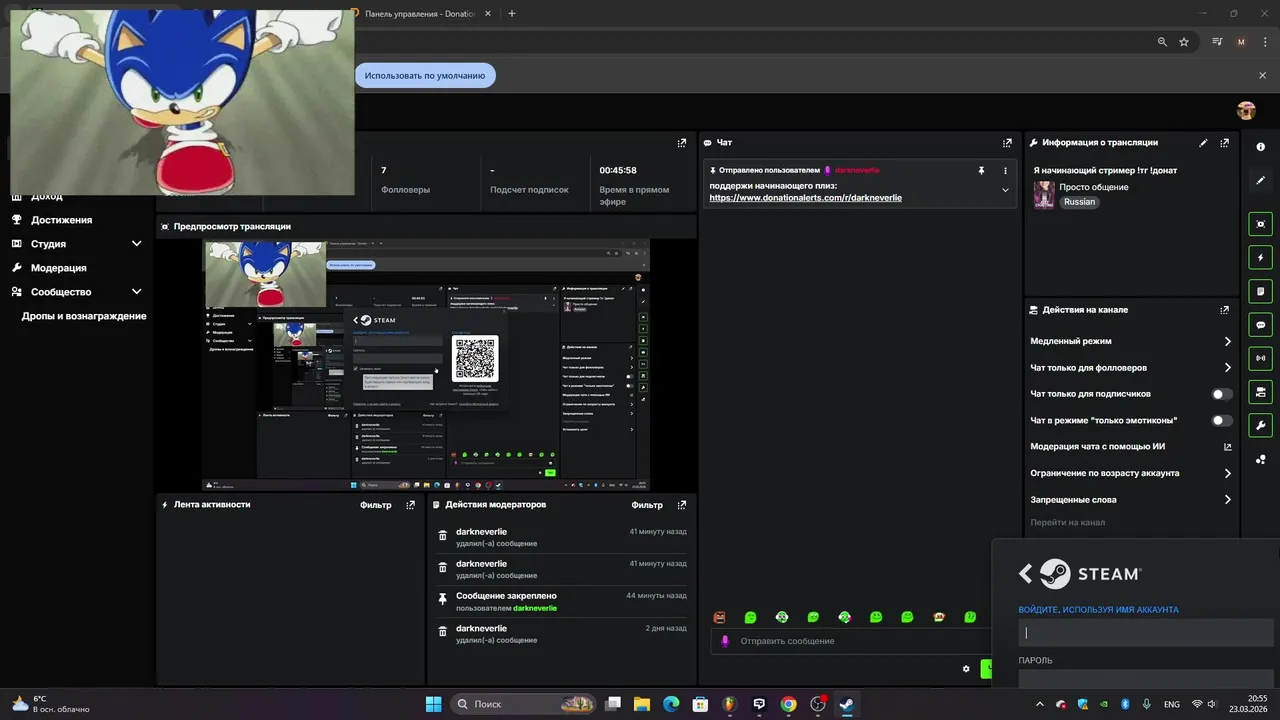Edit stream info via pencil in panel header
The width and height of the screenshot is (1280, 720).
(x=1203, y=143)
